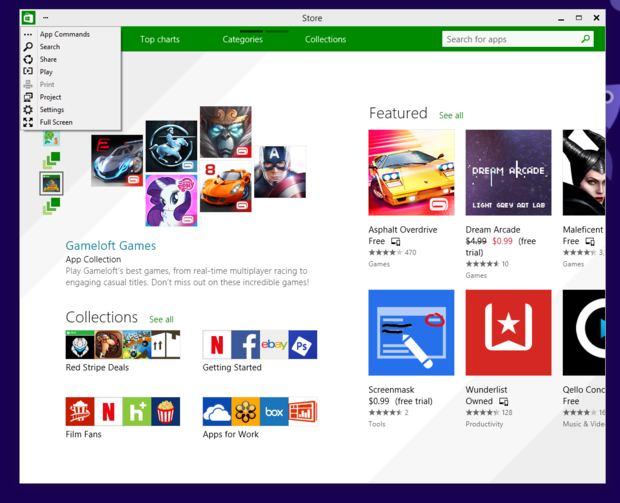Open the Screenmask app tile
This screenshot has height=503, width=620.
411,333
